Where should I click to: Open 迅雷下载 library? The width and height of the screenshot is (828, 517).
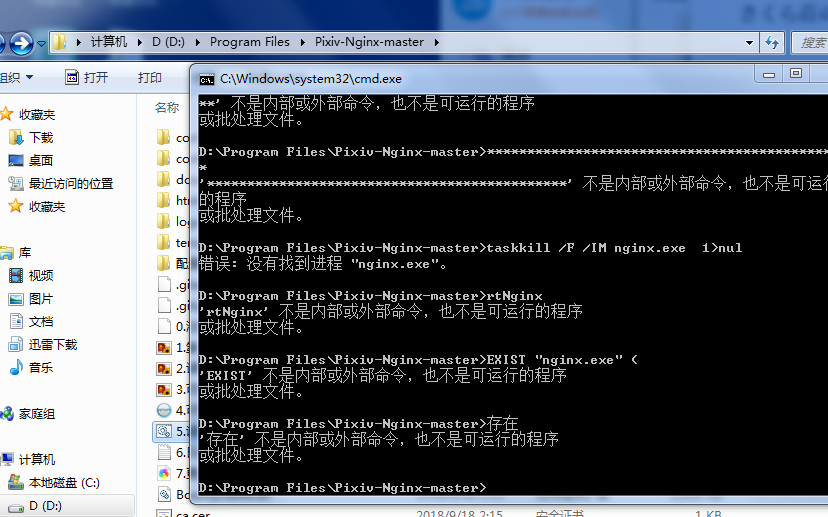(53, 345)
